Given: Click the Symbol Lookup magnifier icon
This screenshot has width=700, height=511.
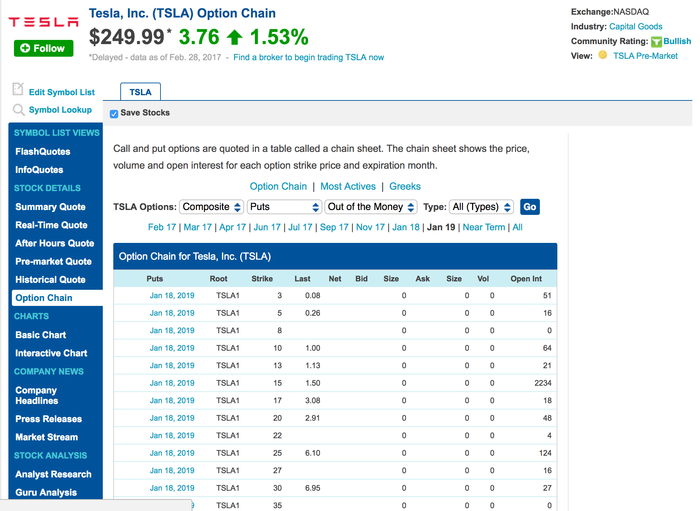Looking at the screenshot, I should coord(18,110).
